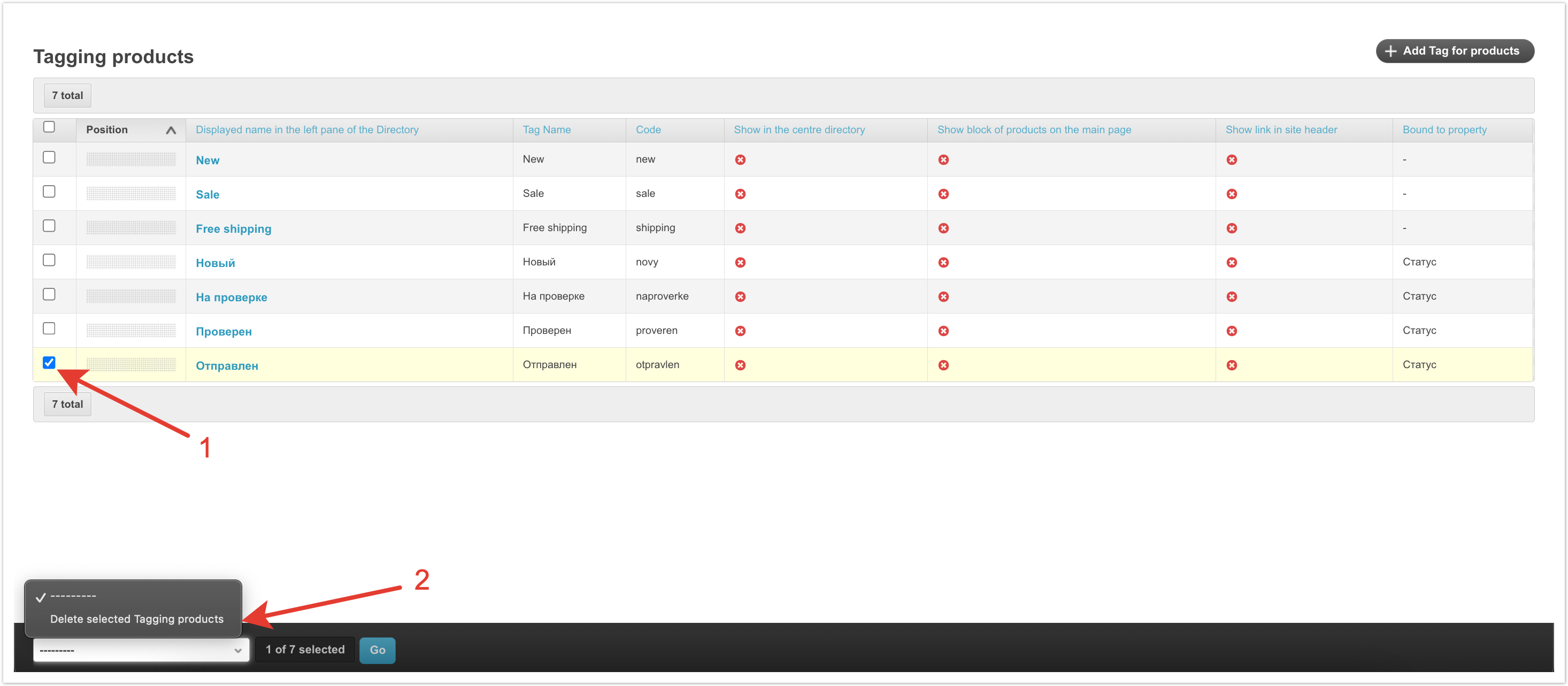Screen dimensions: 1568x686
Task: Click red cross in Sale row site header column
Action: pos(1232,194)
